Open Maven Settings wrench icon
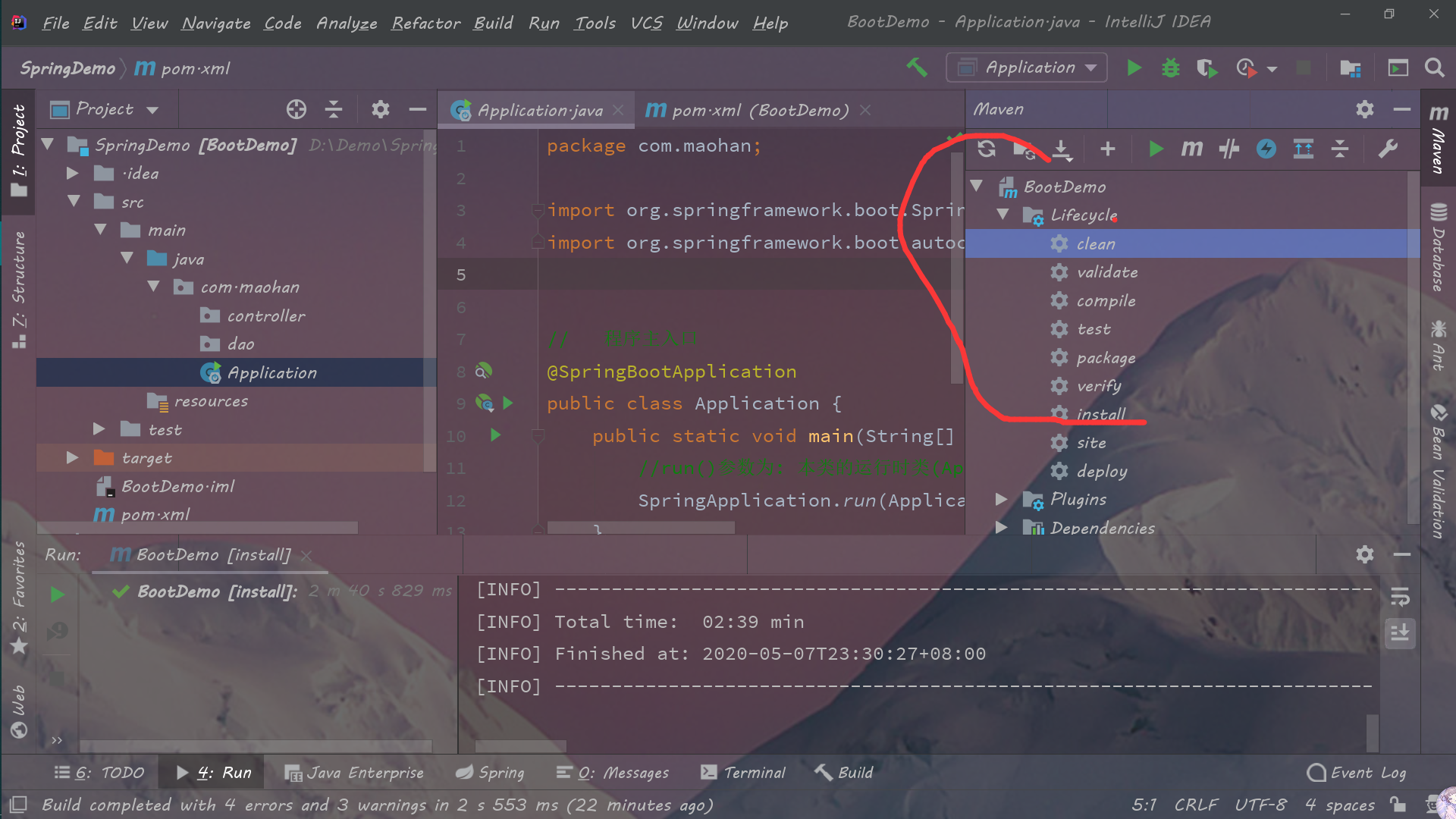Viewport: 1456px width, 819px height. pos(1387,149)
